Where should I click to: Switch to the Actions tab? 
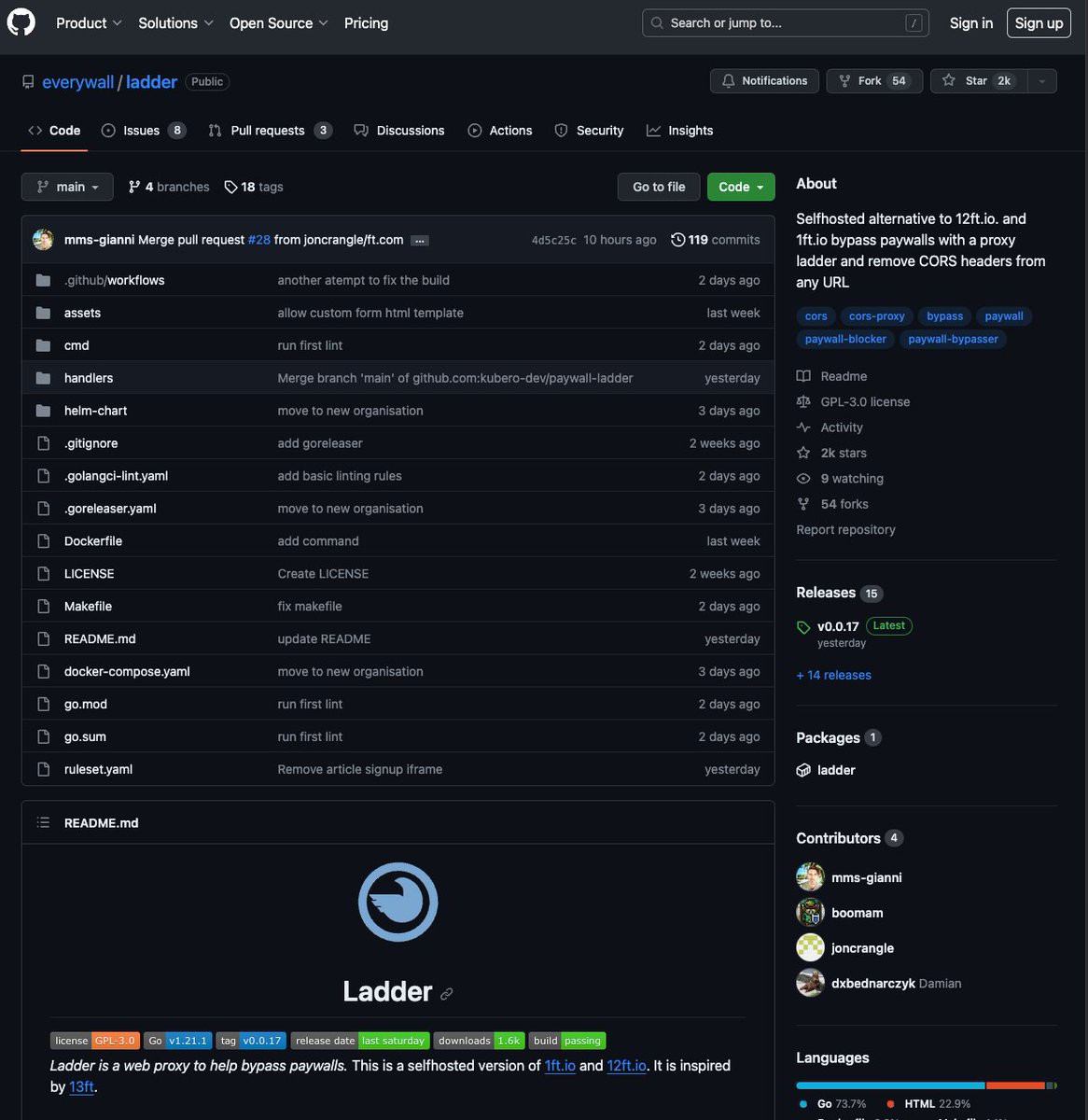(x=500, y=131)
